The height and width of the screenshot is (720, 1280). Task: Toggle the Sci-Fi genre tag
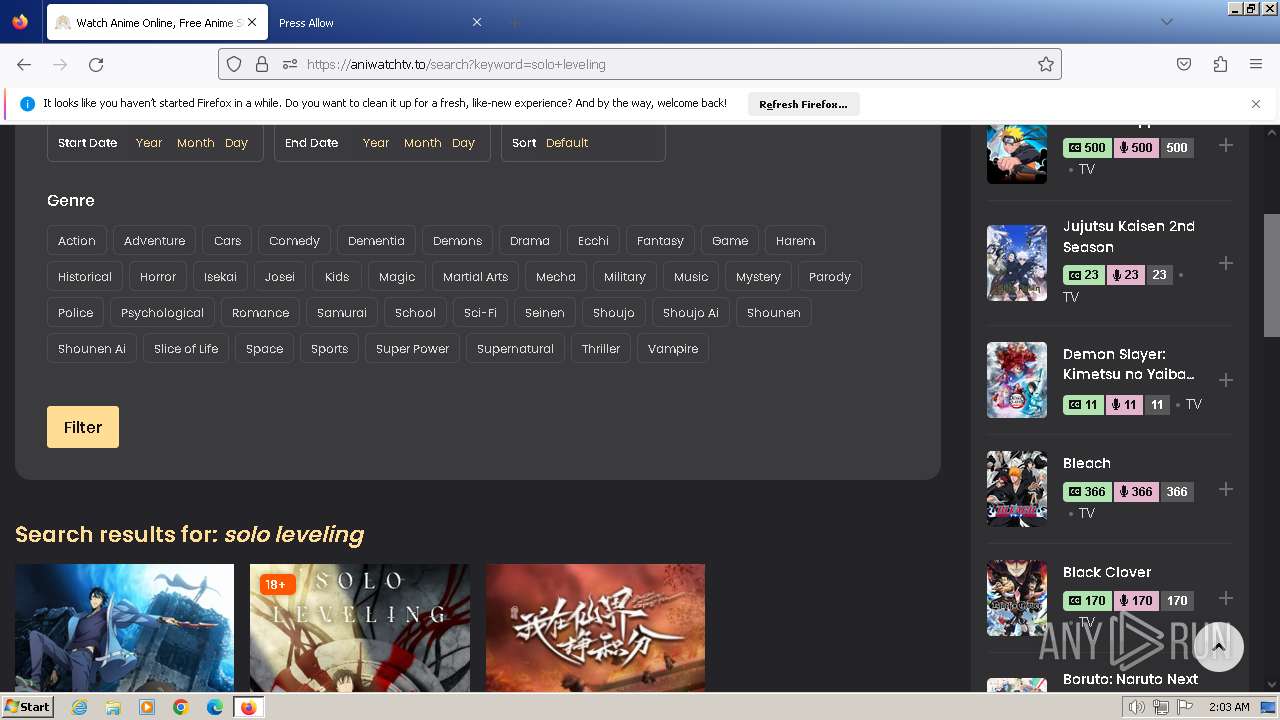(481, 313)
